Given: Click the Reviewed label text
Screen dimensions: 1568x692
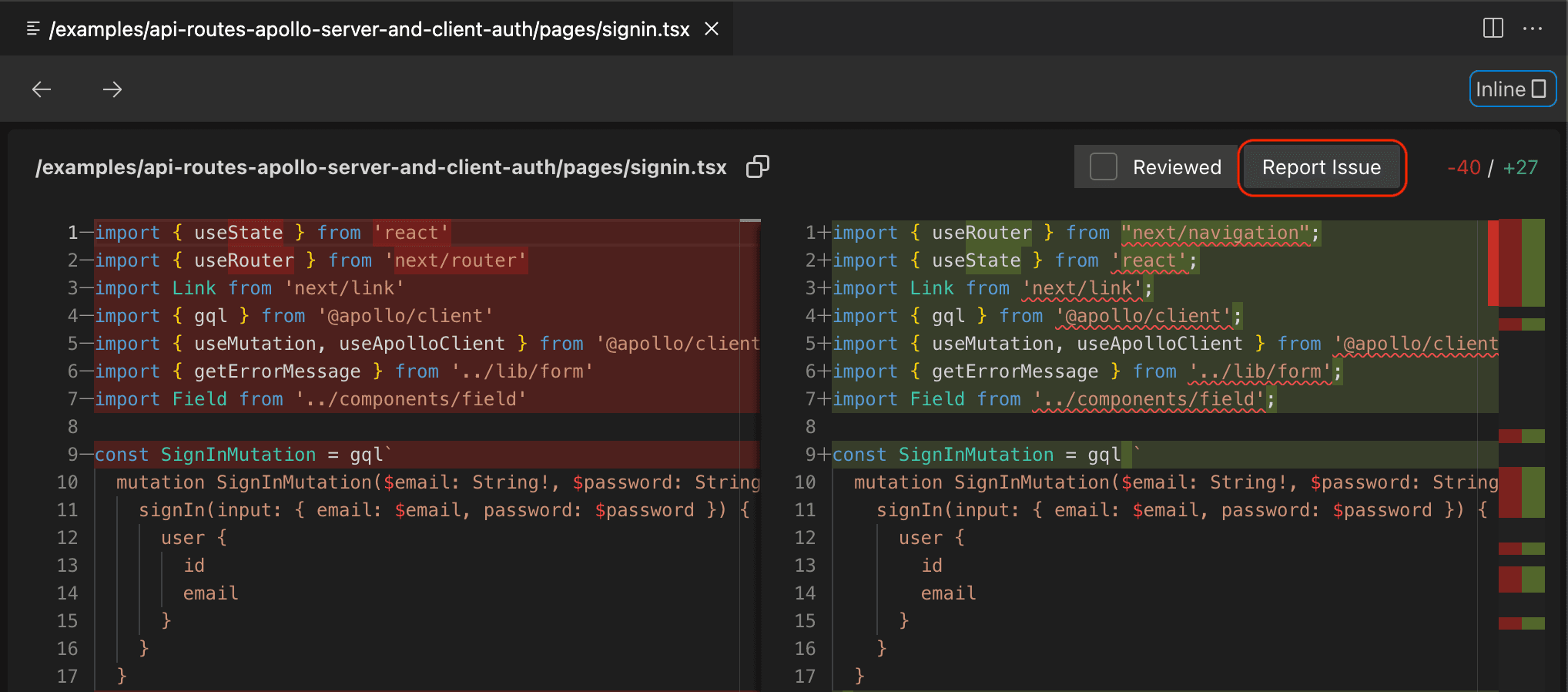Looking at the screenshot, I should click(x=1176, y=167).
